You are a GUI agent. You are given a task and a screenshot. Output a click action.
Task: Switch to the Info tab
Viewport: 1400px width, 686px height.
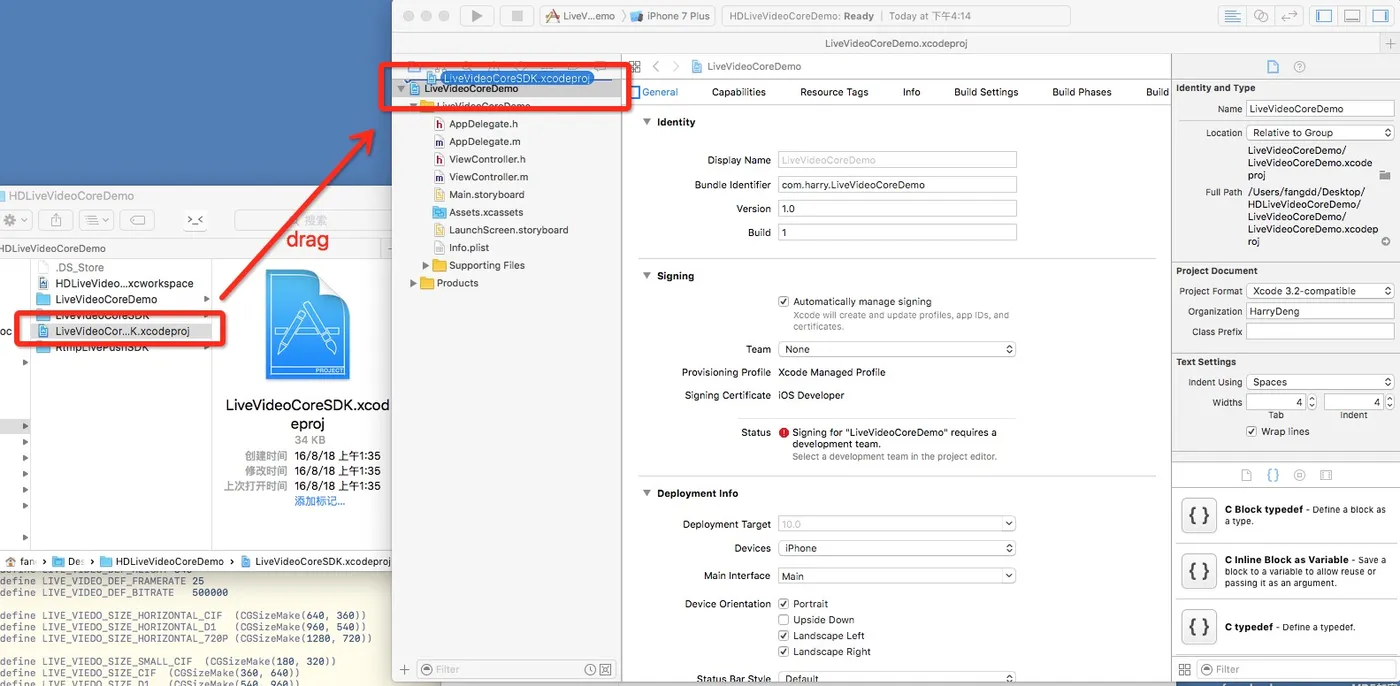click(911, 92)
